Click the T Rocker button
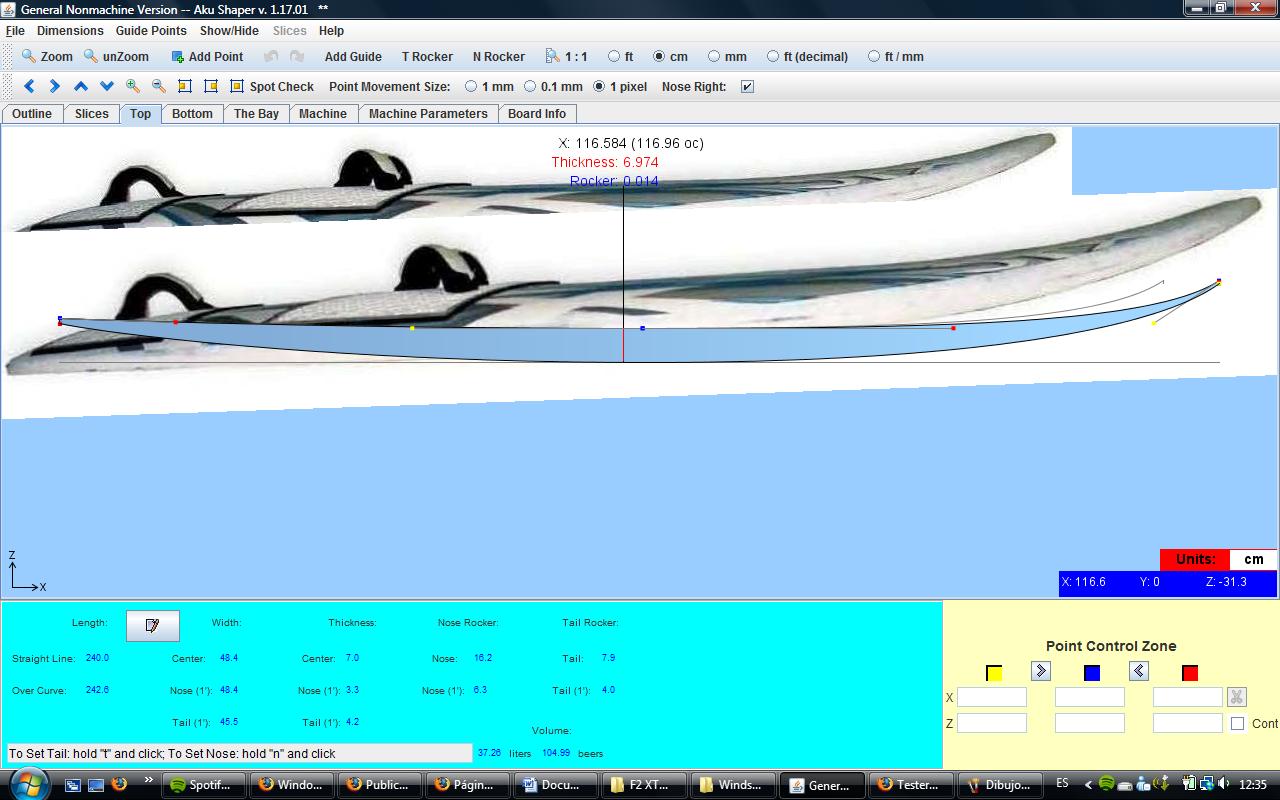1280x800 pixels. pos(427,57)
